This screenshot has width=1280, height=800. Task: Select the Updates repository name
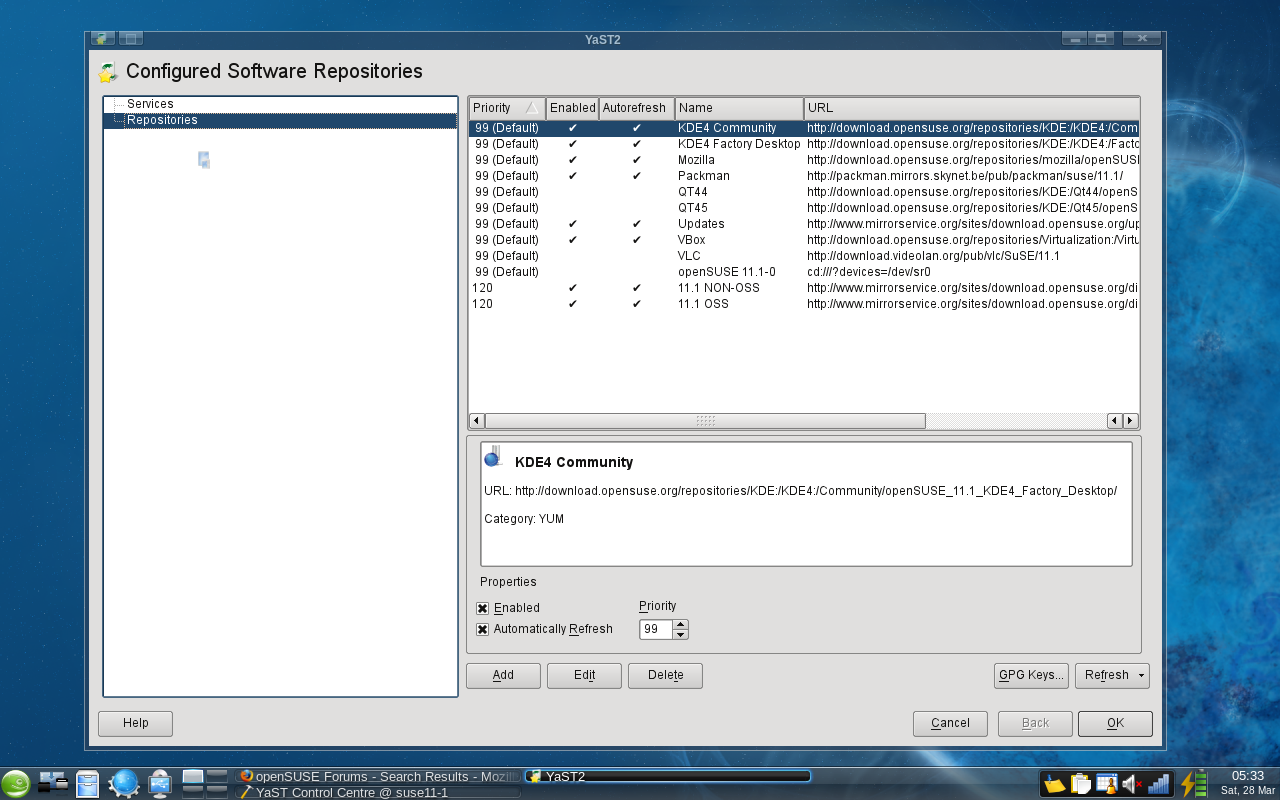(x=701, y=224)
